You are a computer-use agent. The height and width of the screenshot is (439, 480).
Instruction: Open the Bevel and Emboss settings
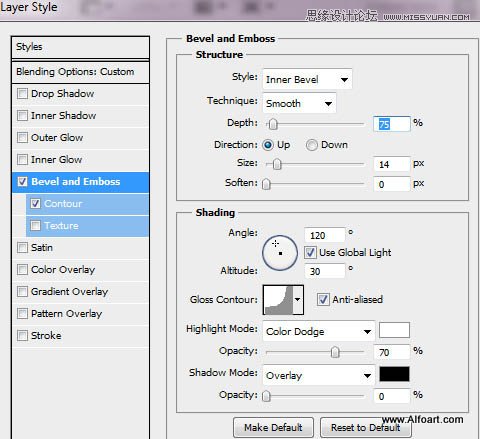76,182
